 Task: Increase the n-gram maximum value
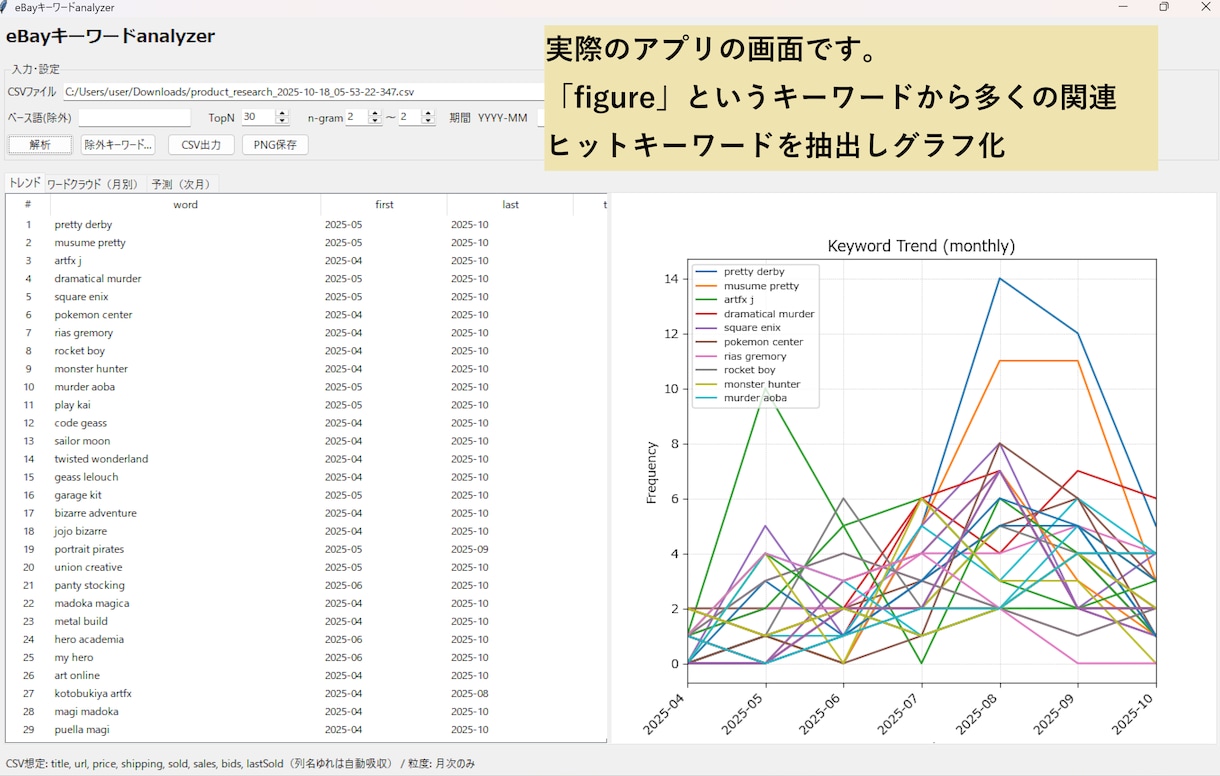pos(428,113)
